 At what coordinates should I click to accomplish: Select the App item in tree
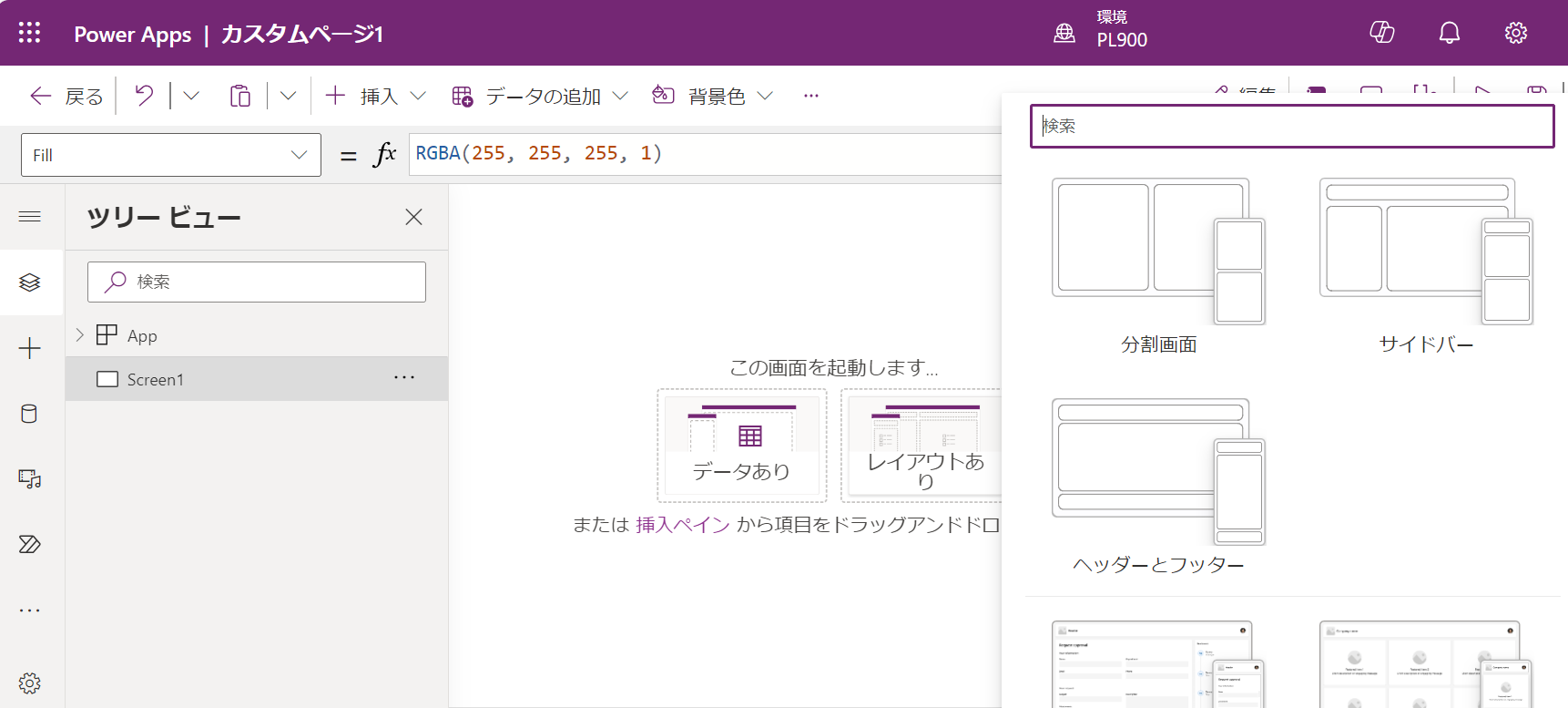(x=142, y=335)
